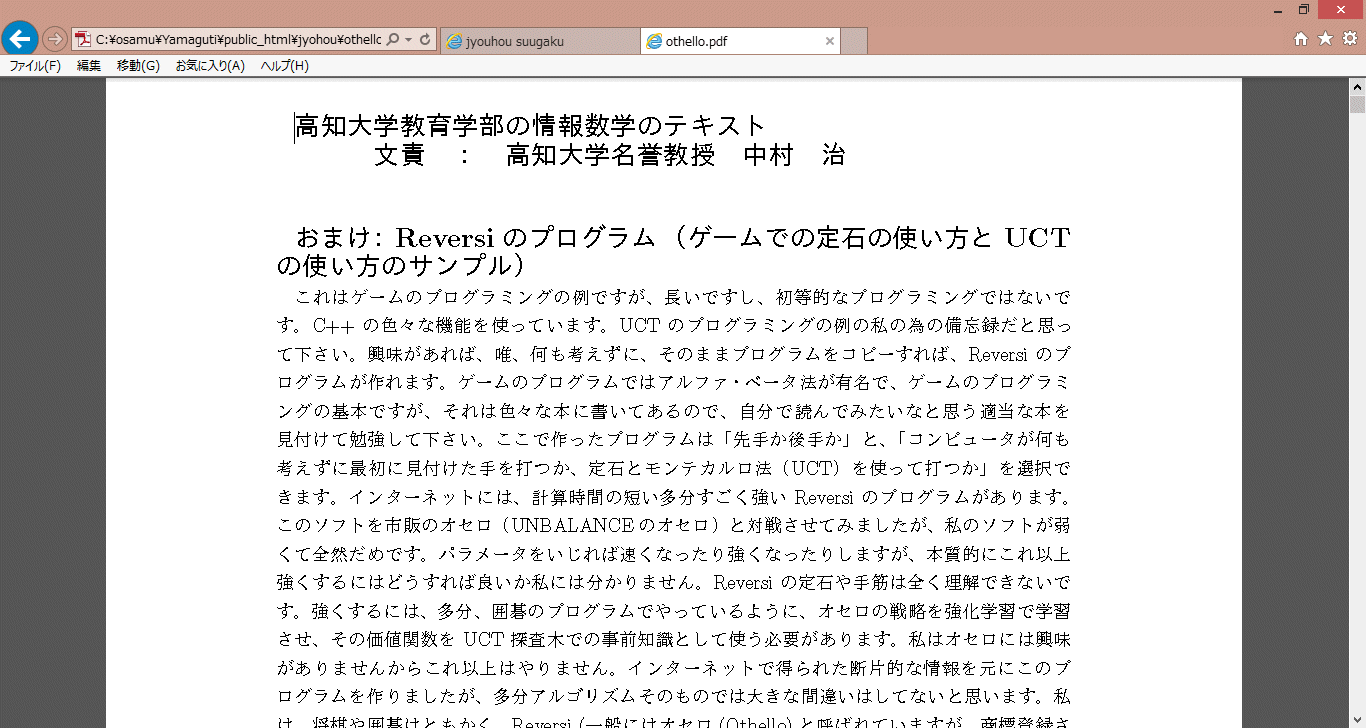
Task: Open the 編集 menu
Action: pyautogui.click(x=89, y=66)
